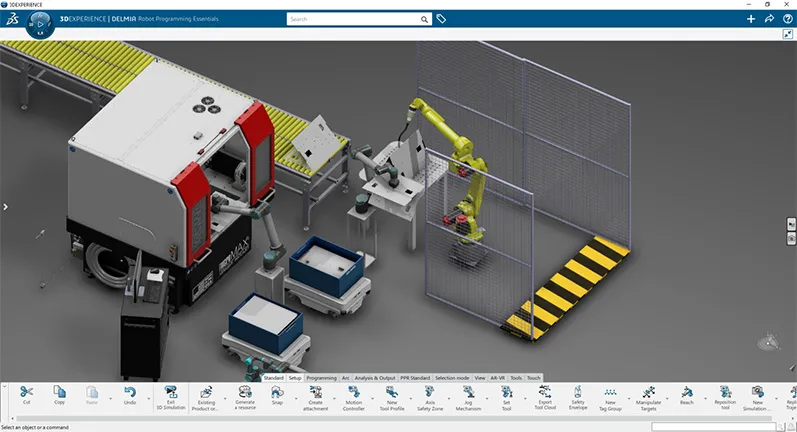Image resolution: width=797 pixels, height=432 pixels.
Task: Switch to the Setup tab
Action: 295,378
